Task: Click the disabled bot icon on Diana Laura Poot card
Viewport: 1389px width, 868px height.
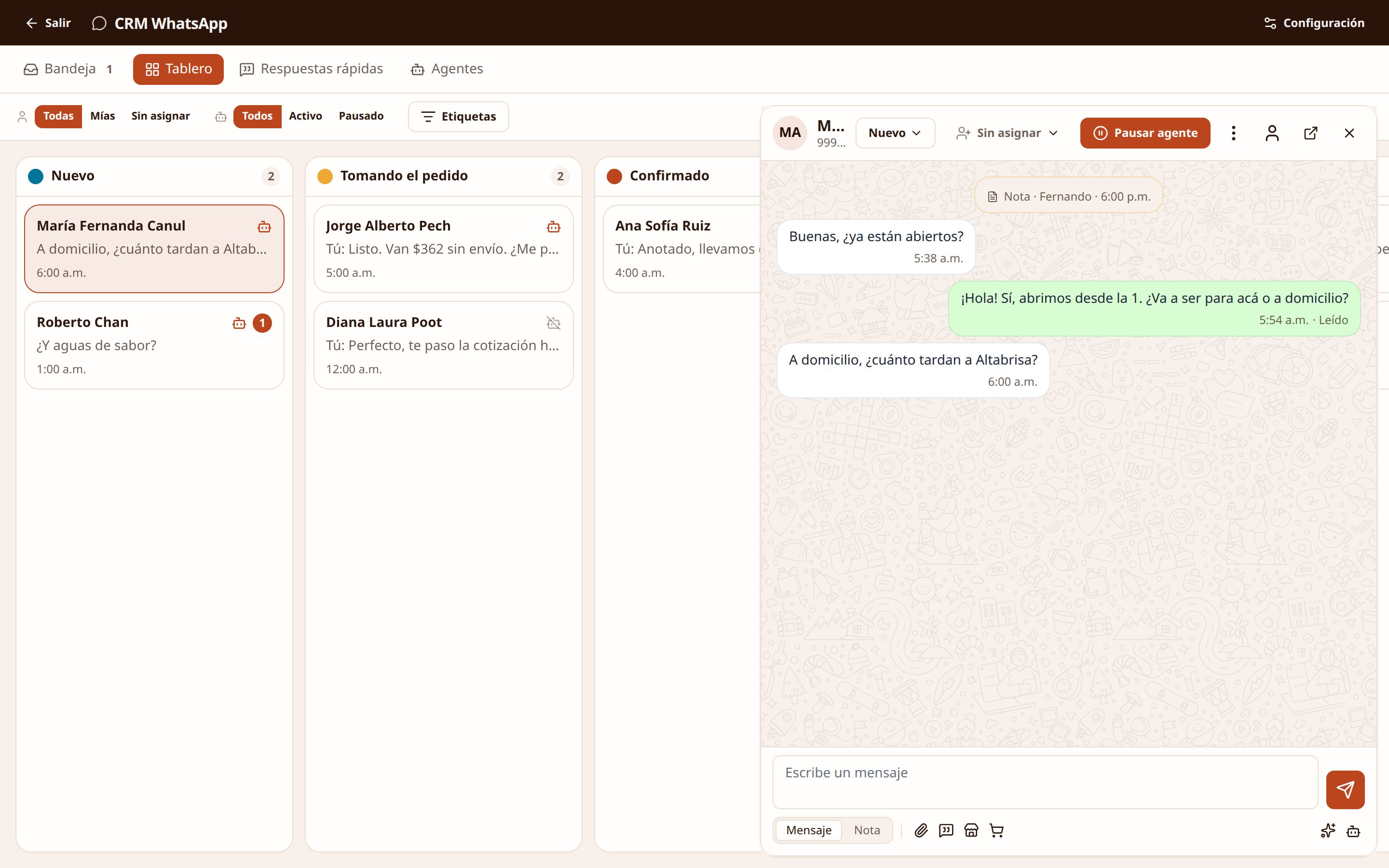Action: click(x=553, y=323)
